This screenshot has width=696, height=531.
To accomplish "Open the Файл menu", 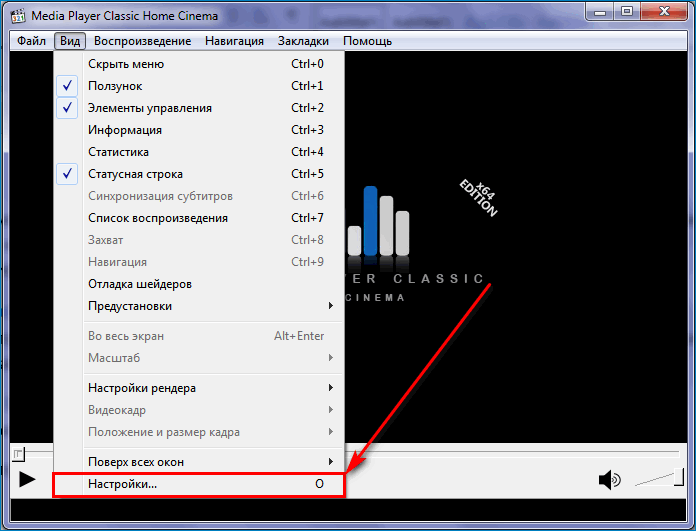I will [x=31, y=41].
